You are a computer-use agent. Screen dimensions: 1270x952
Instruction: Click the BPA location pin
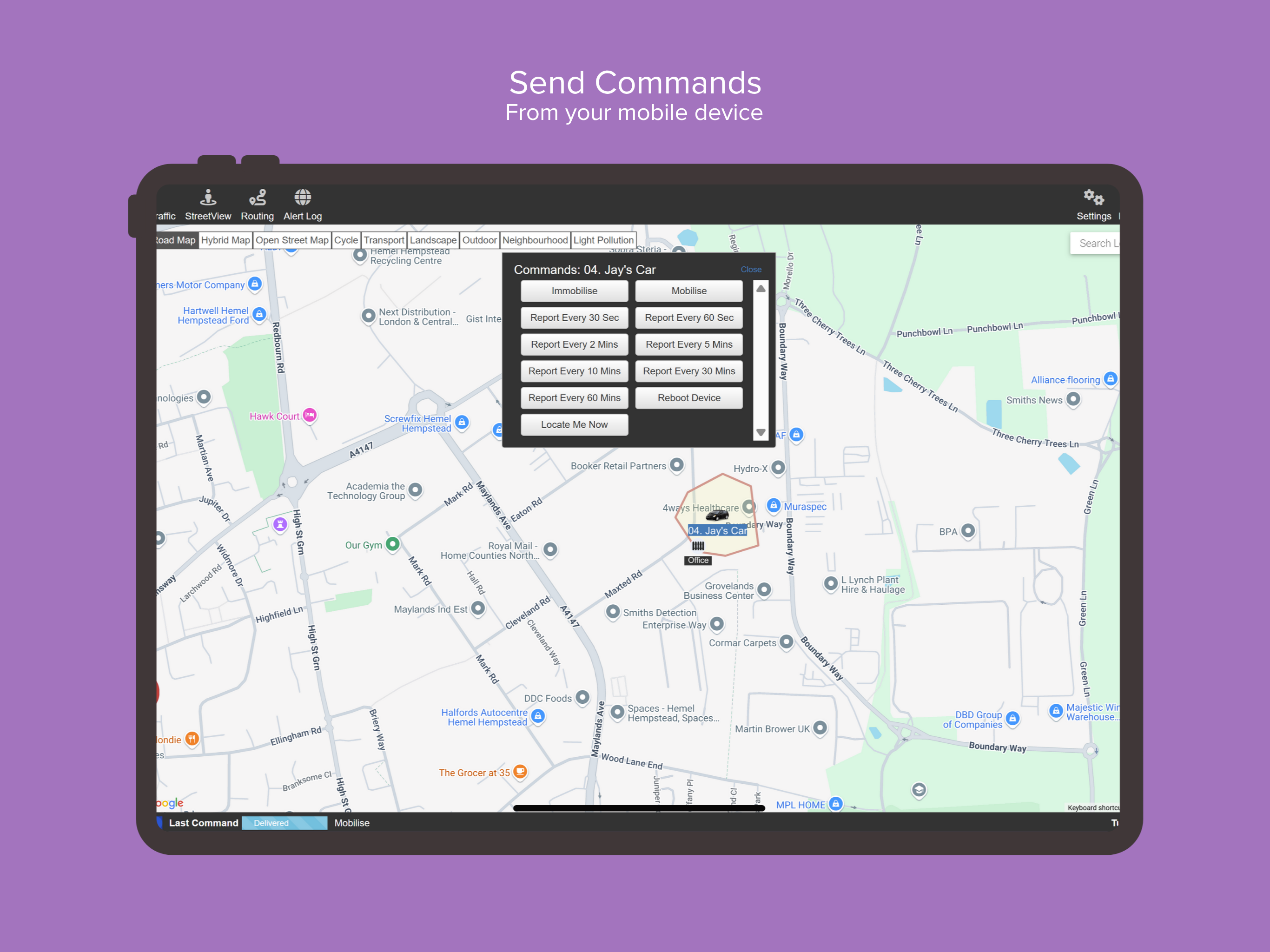point(969,530)
